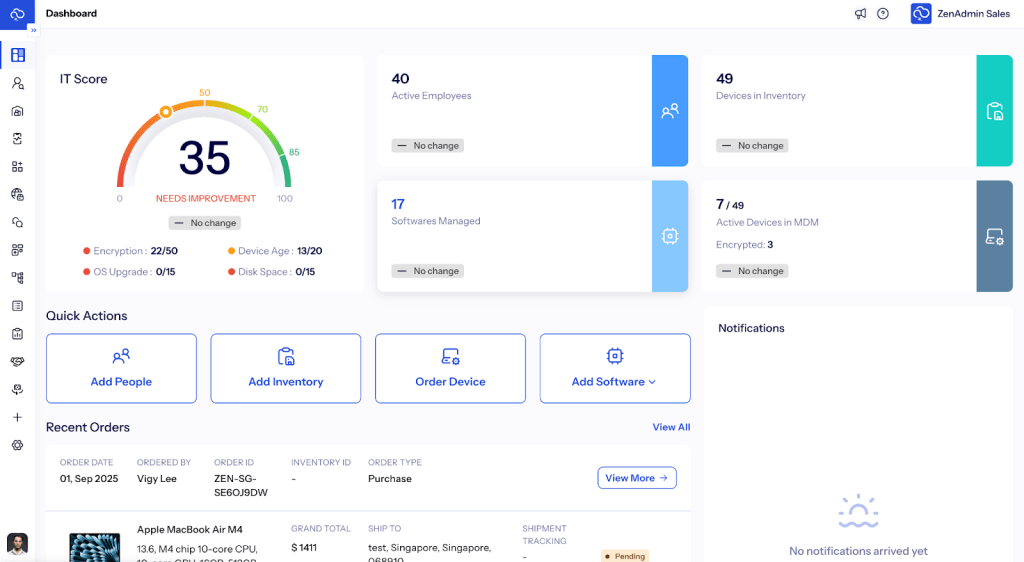Click the Active Devices in MDM icon

tap(994, 236)
